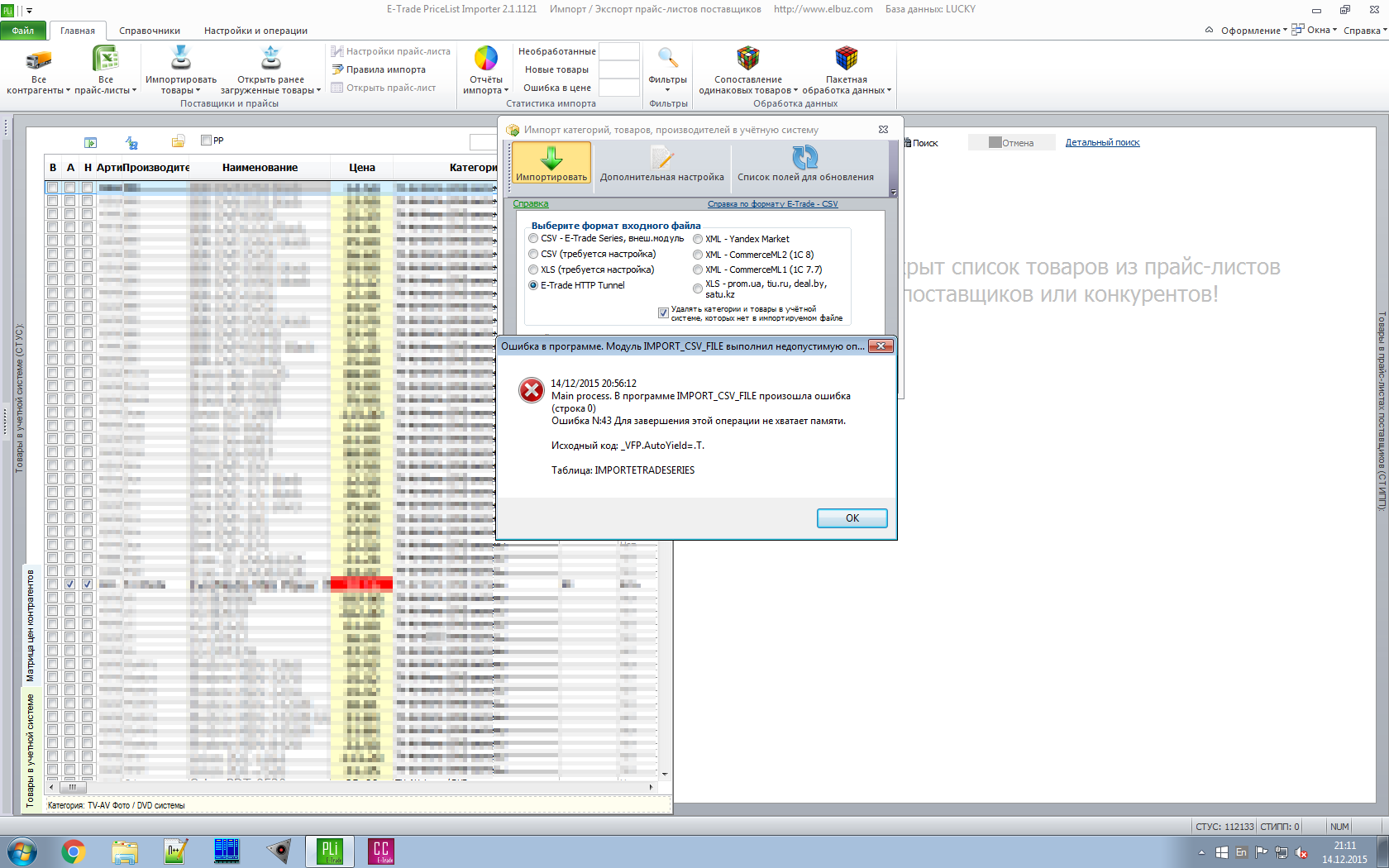
Task: Open Windows Explorer from taskbar
Action: [x=125, y=851]
